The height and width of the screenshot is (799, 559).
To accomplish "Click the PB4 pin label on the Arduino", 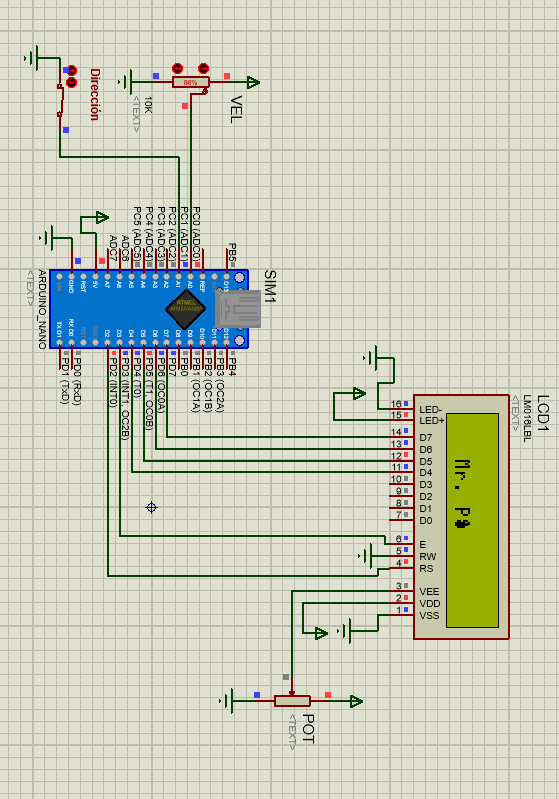I will tap(232, 367).
